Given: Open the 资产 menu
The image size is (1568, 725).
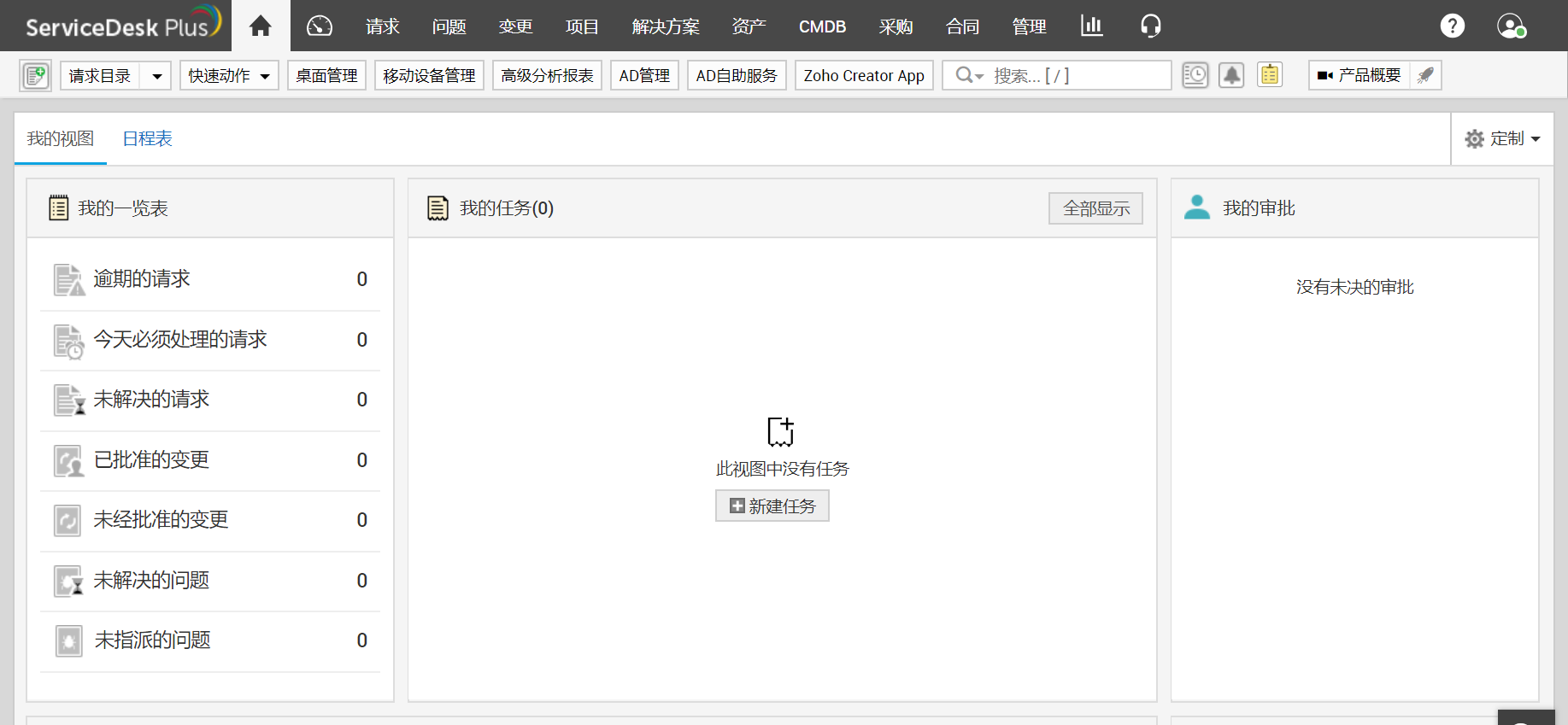Looking at the screenshot, I should [749, 26].
